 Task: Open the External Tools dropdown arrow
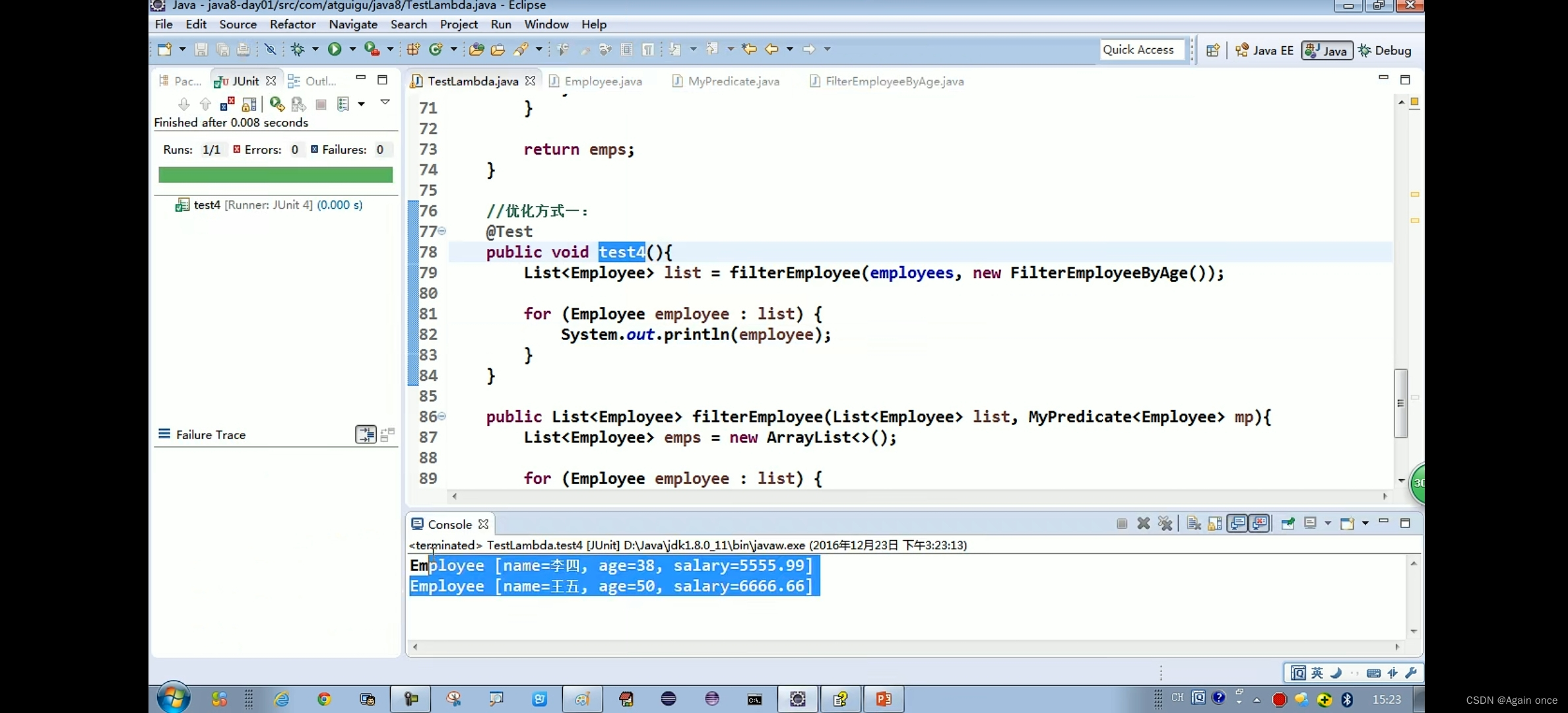pyautogui.click(x=390, y=49)
